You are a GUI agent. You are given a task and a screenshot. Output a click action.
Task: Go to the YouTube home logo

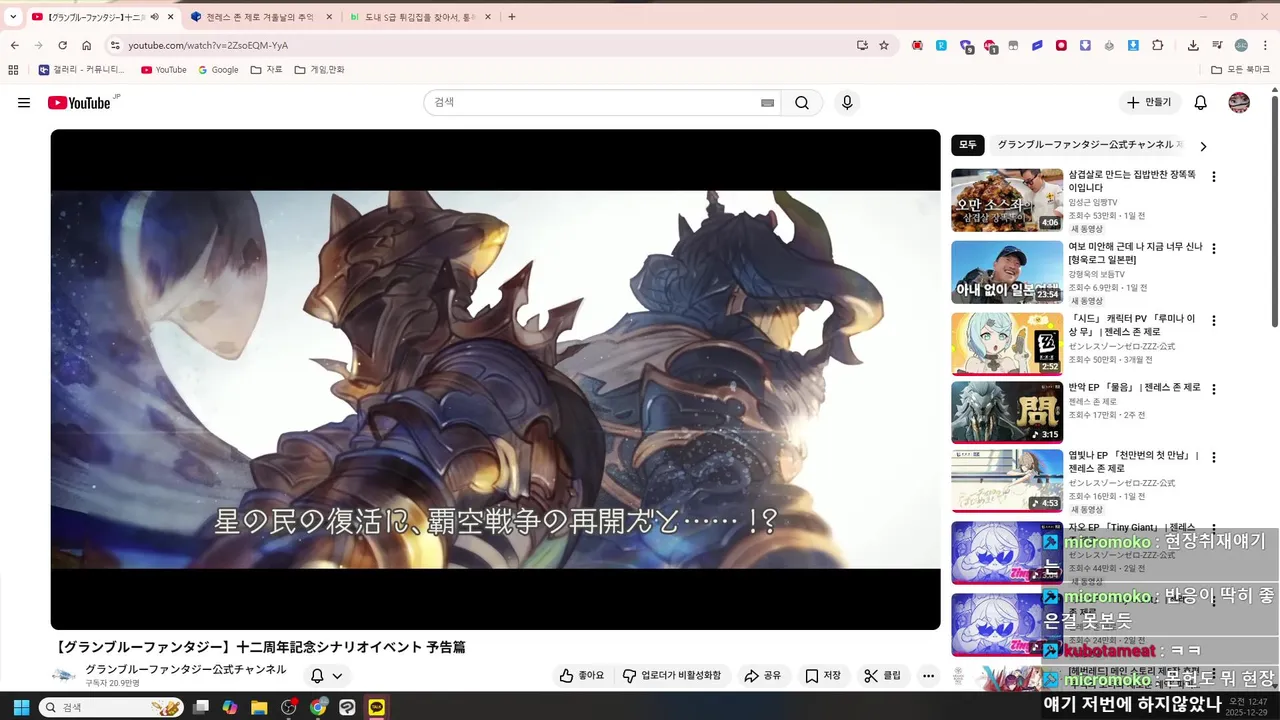(79, 103)
